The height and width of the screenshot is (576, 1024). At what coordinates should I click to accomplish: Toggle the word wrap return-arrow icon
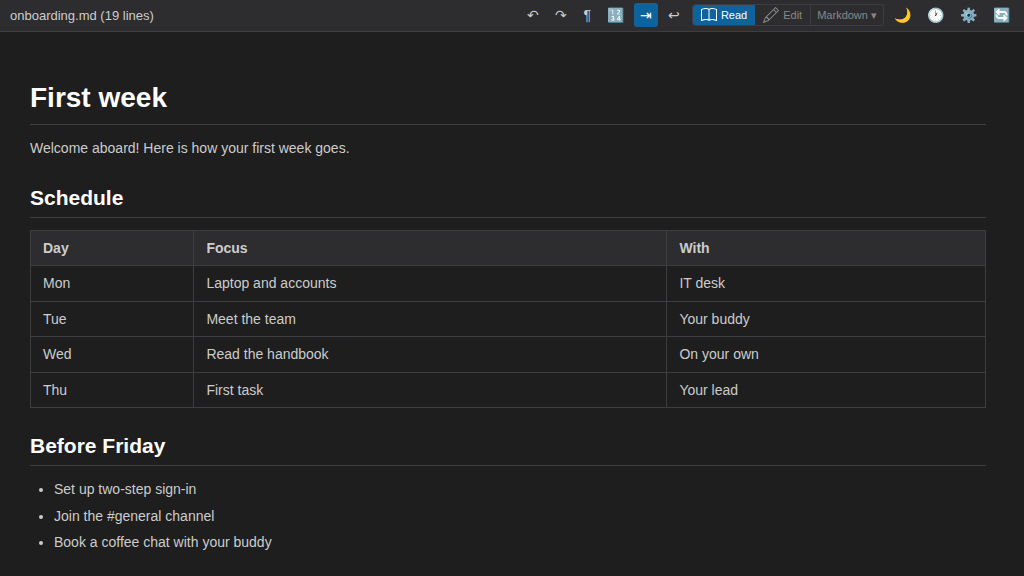pyautogui.click(x=674, y=15)
